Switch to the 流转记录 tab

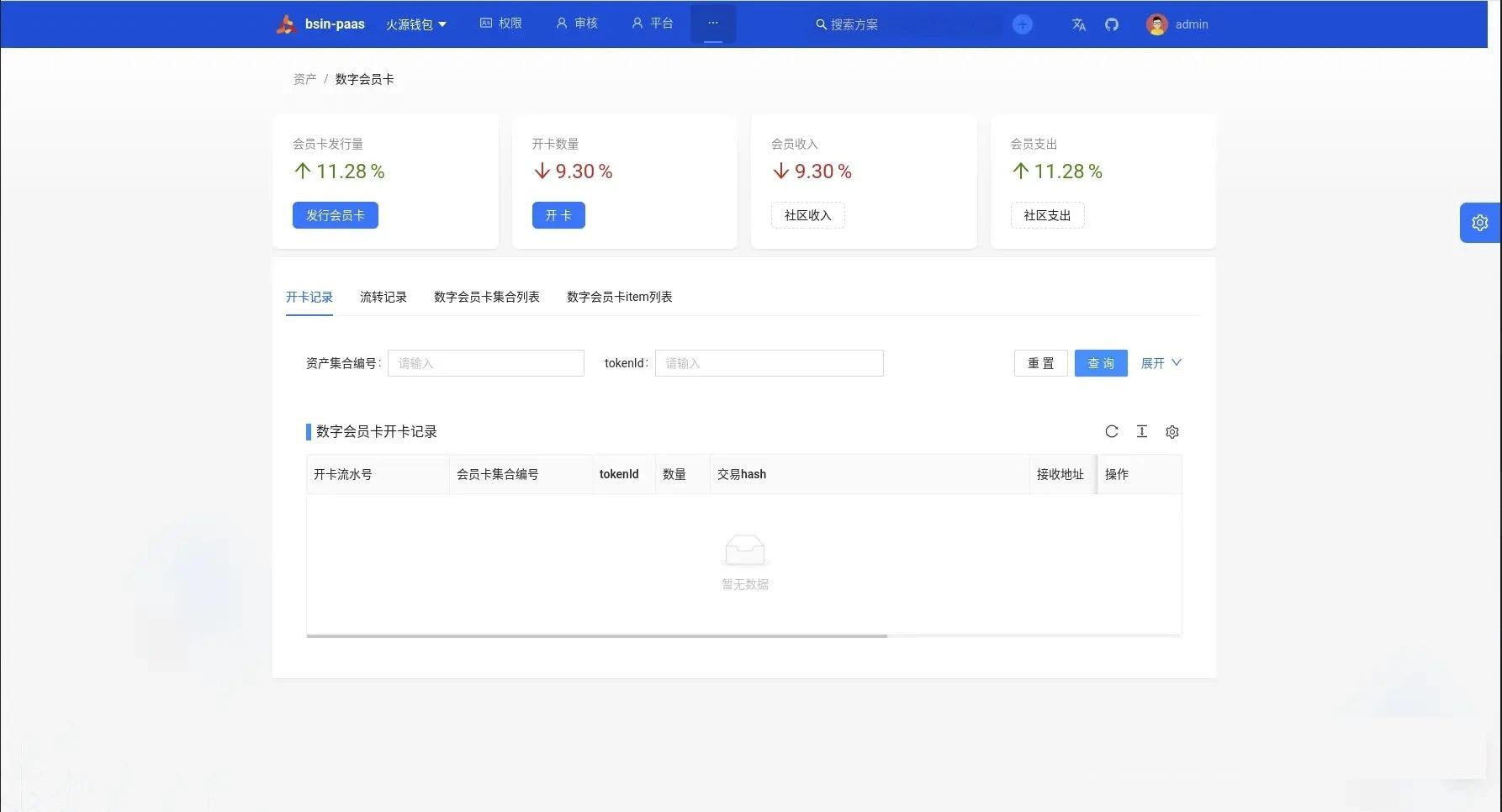(x=383, y=297)
